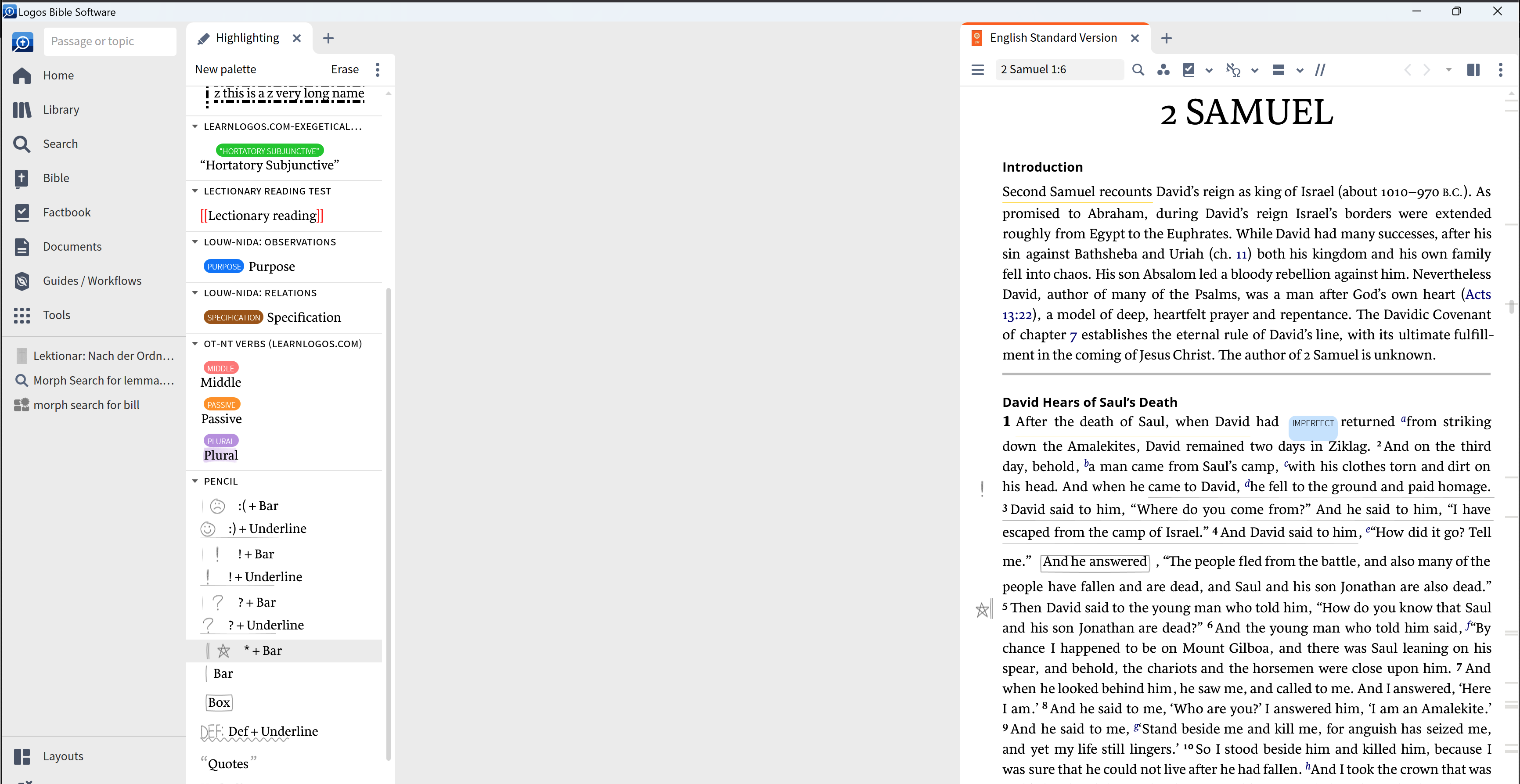Open the ESV panel table of contents menu
This screenshot has height=784, width=1520.
[x=978, y=70]
